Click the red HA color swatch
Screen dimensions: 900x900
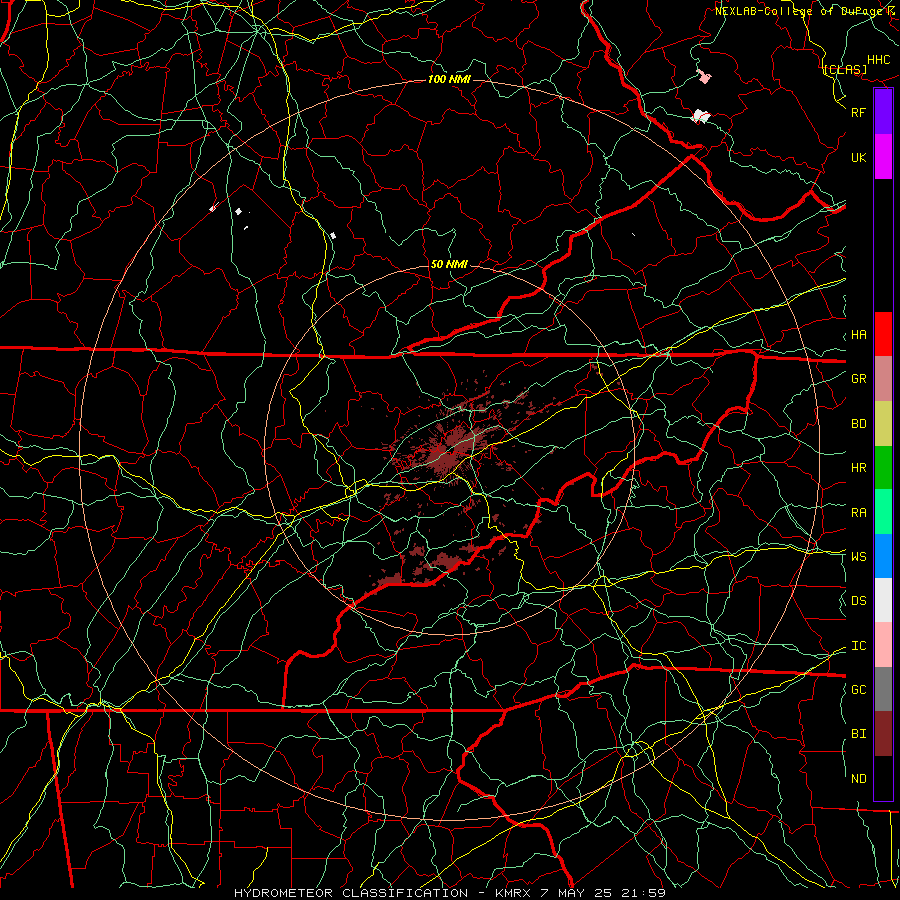(x=883, y=334)
